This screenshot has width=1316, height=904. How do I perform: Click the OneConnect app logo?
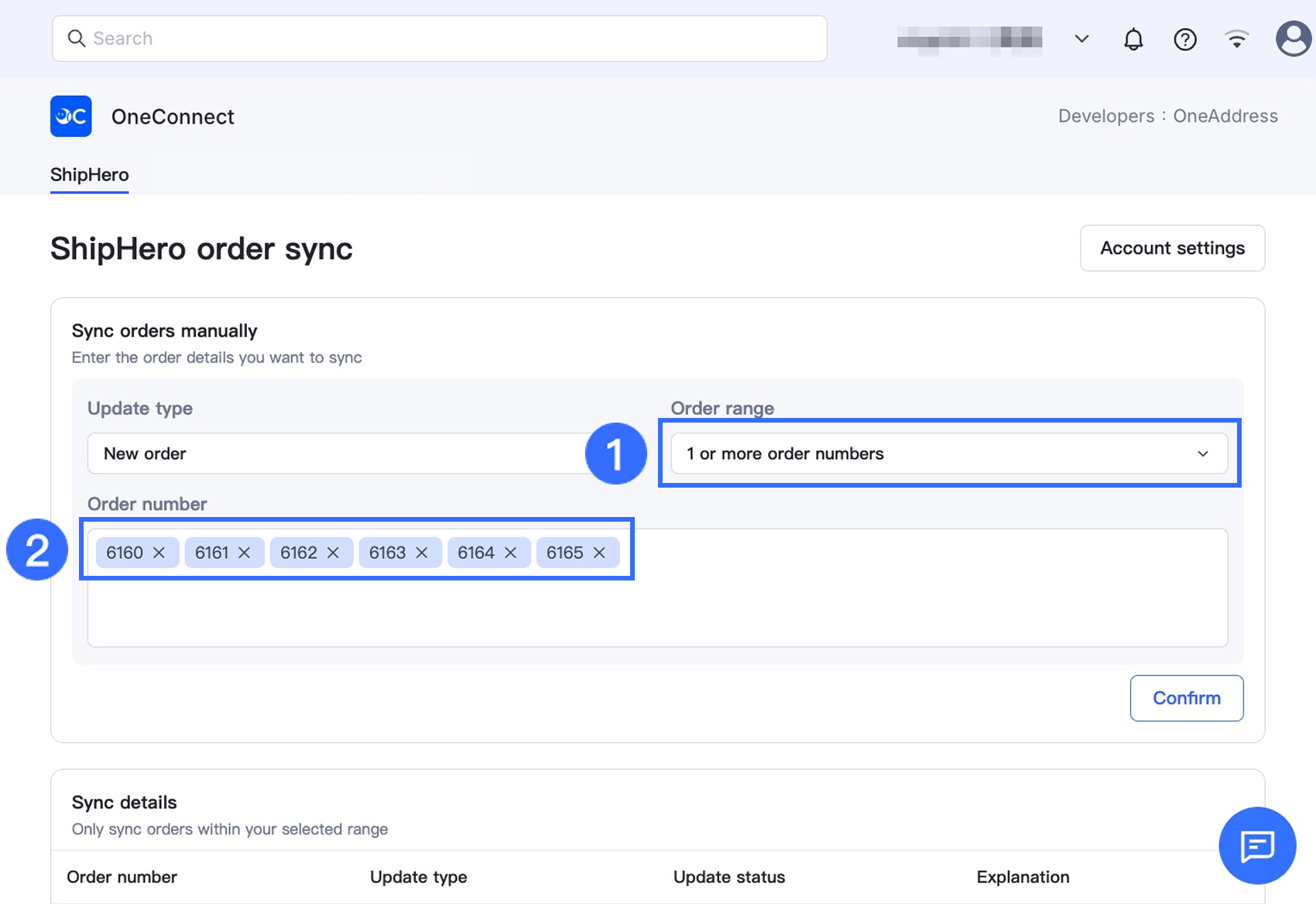point(71,116)
